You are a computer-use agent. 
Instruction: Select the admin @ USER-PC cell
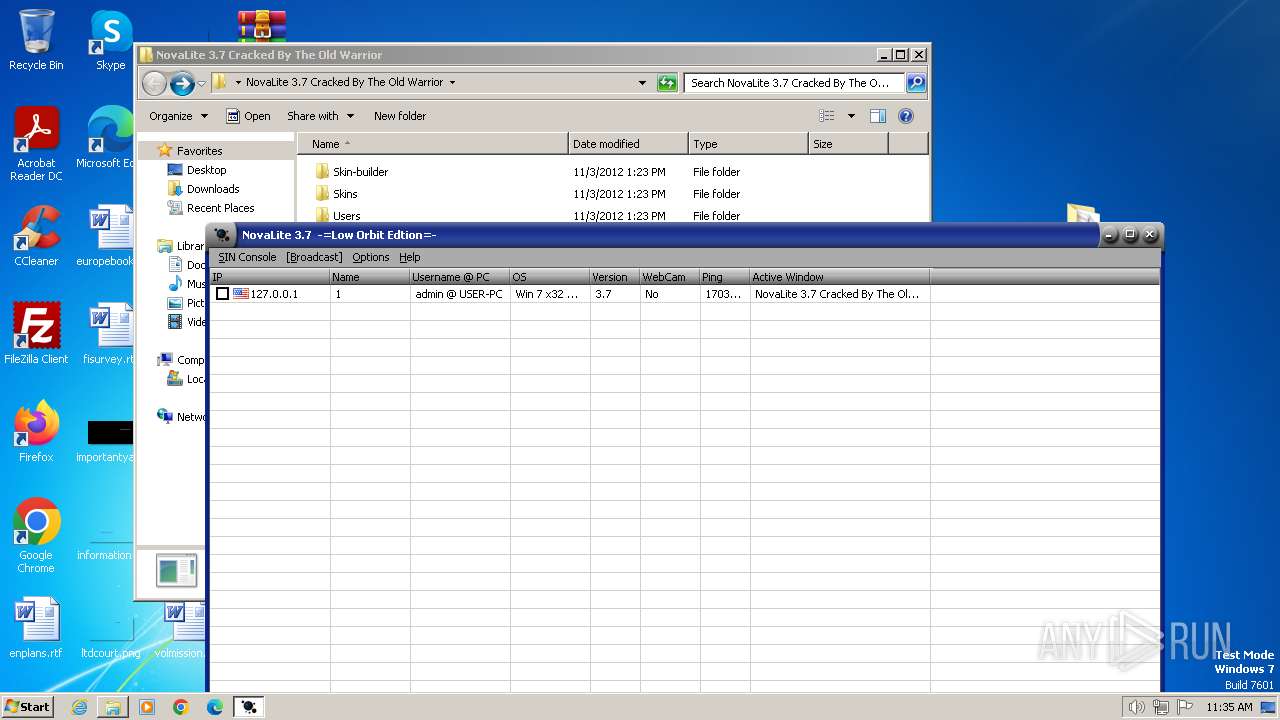click(459, 294)
